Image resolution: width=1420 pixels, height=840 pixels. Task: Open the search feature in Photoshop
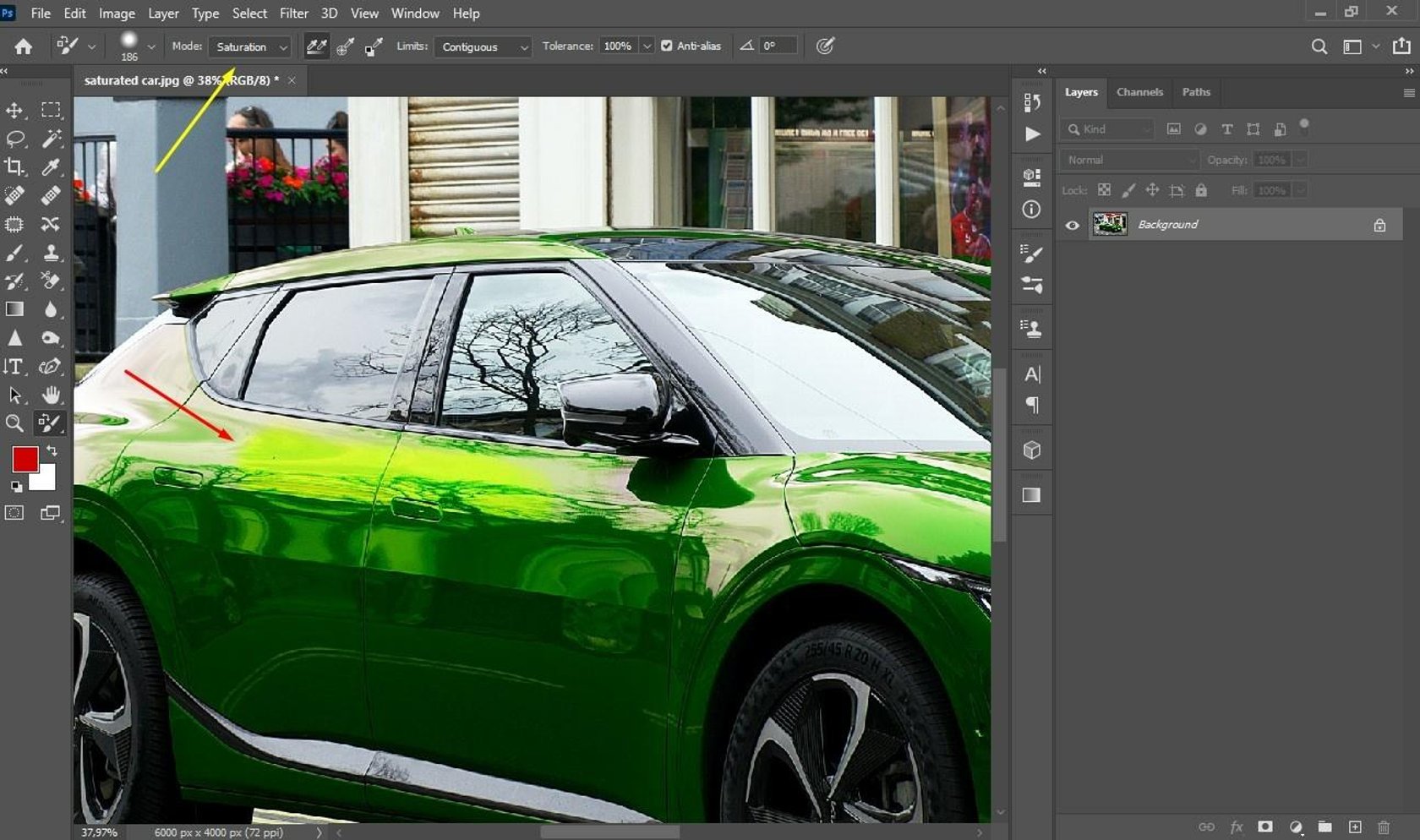coord(1319,46)
